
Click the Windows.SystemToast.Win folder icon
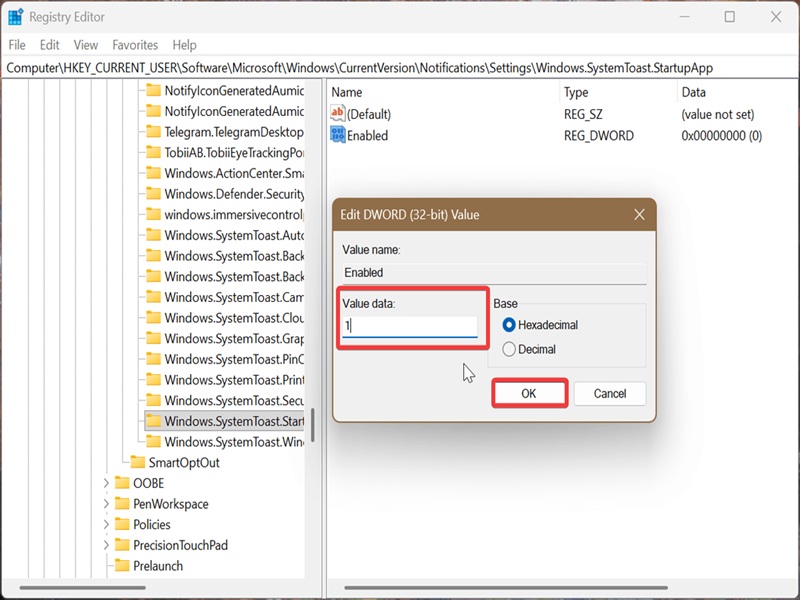click(153, 442)
